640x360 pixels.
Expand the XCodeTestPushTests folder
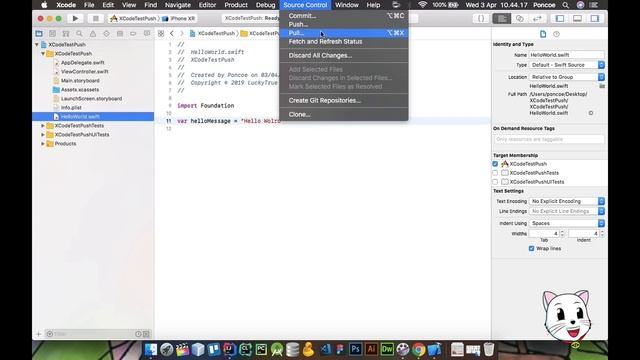point(43,126)
